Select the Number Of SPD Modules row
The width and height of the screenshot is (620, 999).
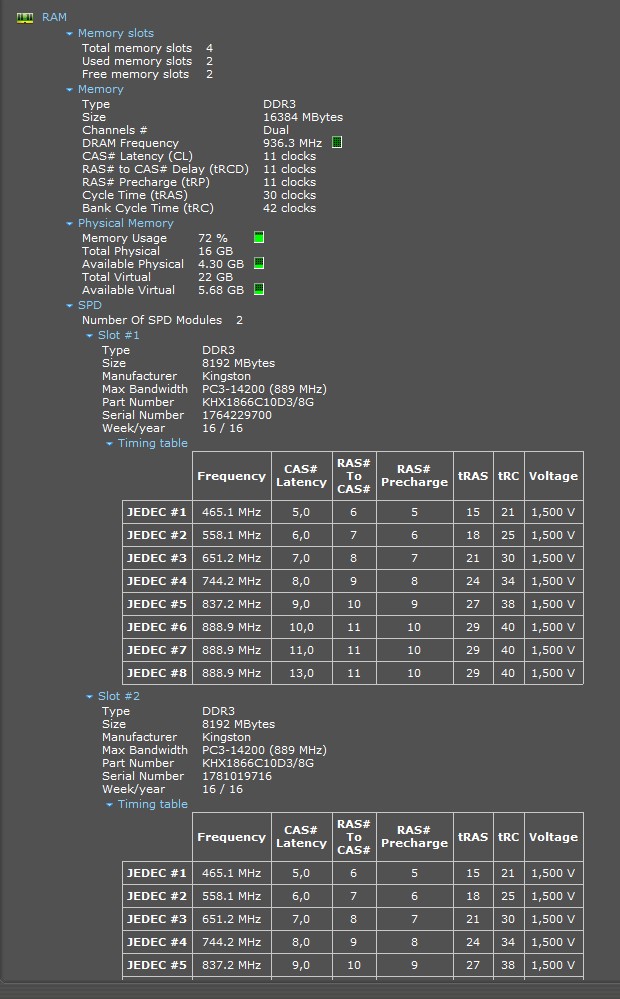click(x=162, y=320)
